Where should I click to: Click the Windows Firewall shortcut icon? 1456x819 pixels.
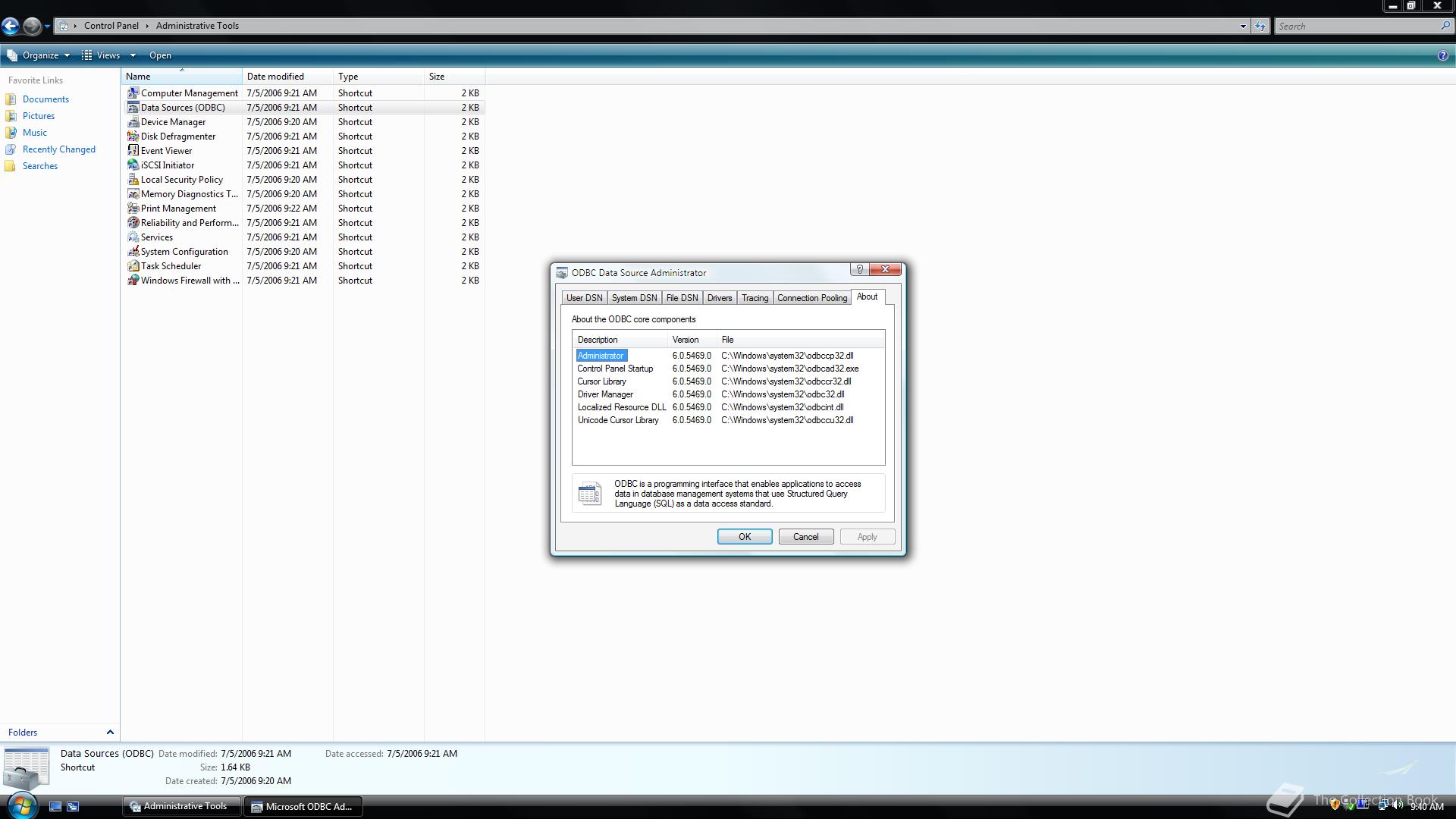click(133, 281)
